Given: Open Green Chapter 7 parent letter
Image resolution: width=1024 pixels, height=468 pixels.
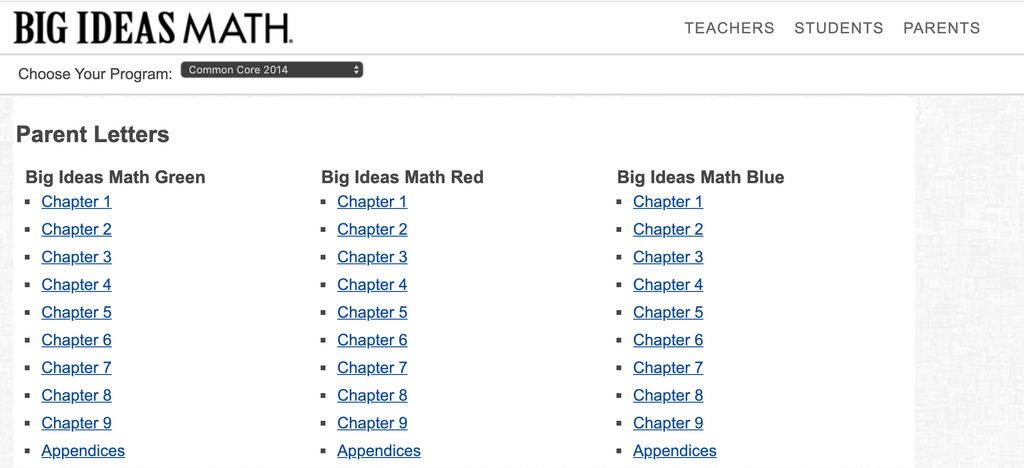Looking at the screenshot, I should tap(76, 368).
